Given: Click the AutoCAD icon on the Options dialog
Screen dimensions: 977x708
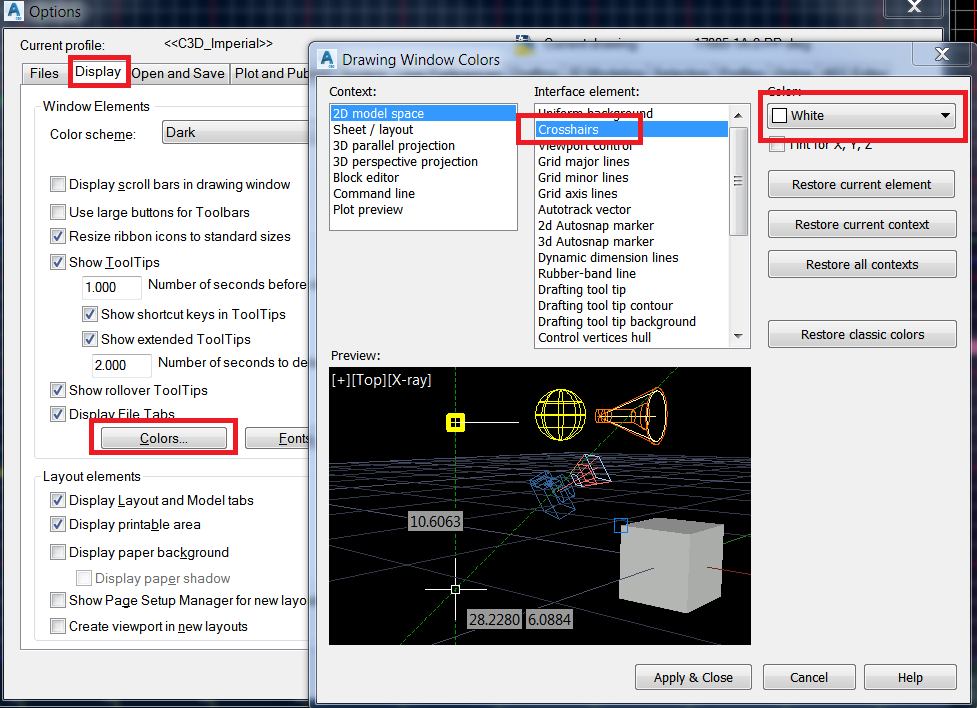Looking at the screenshot, I should pos(14,12).
